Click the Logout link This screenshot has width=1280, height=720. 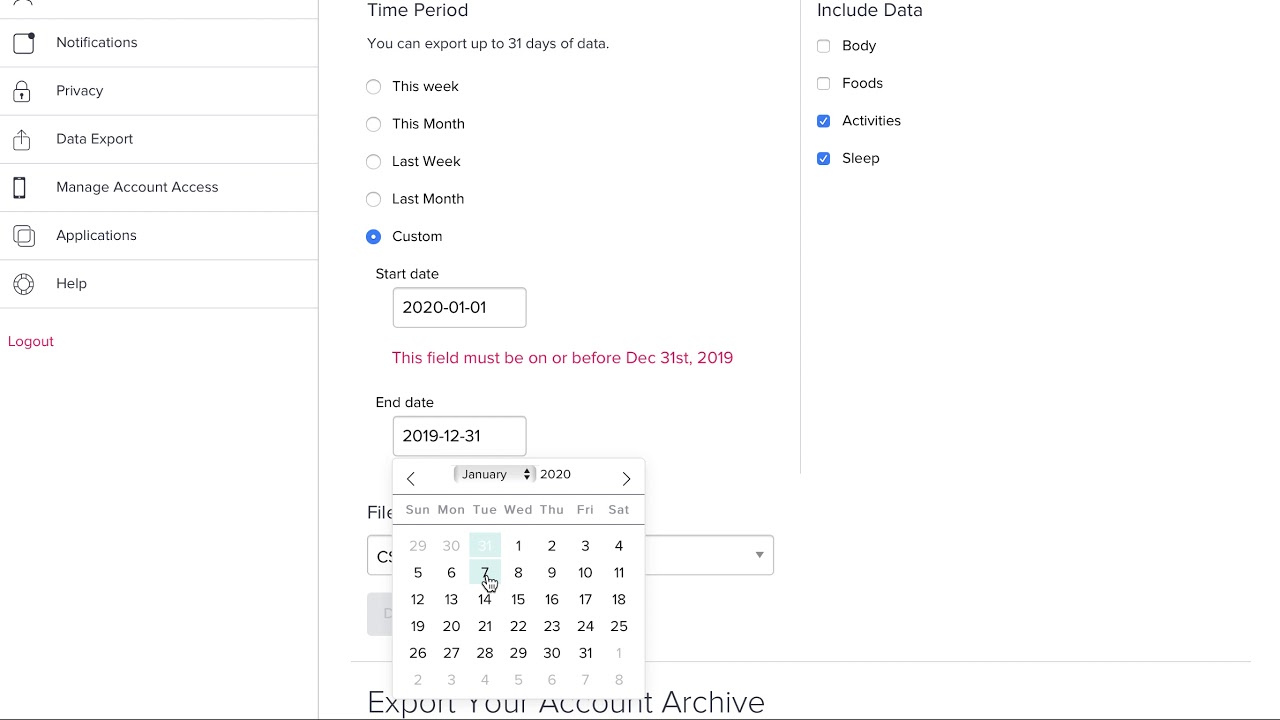click(x=31, y=342)
